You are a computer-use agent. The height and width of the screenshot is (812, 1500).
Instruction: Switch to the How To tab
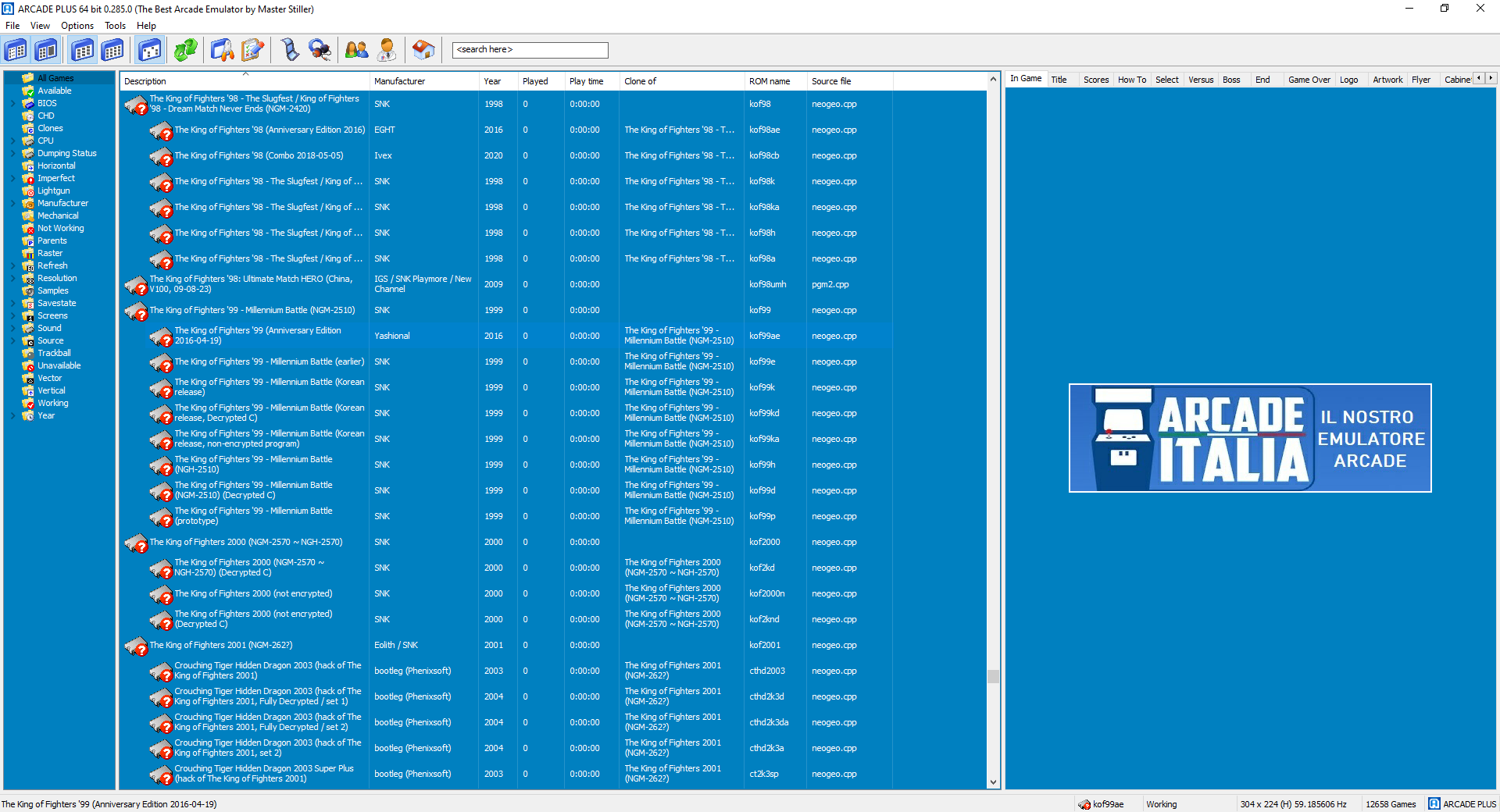point(1132,80)
